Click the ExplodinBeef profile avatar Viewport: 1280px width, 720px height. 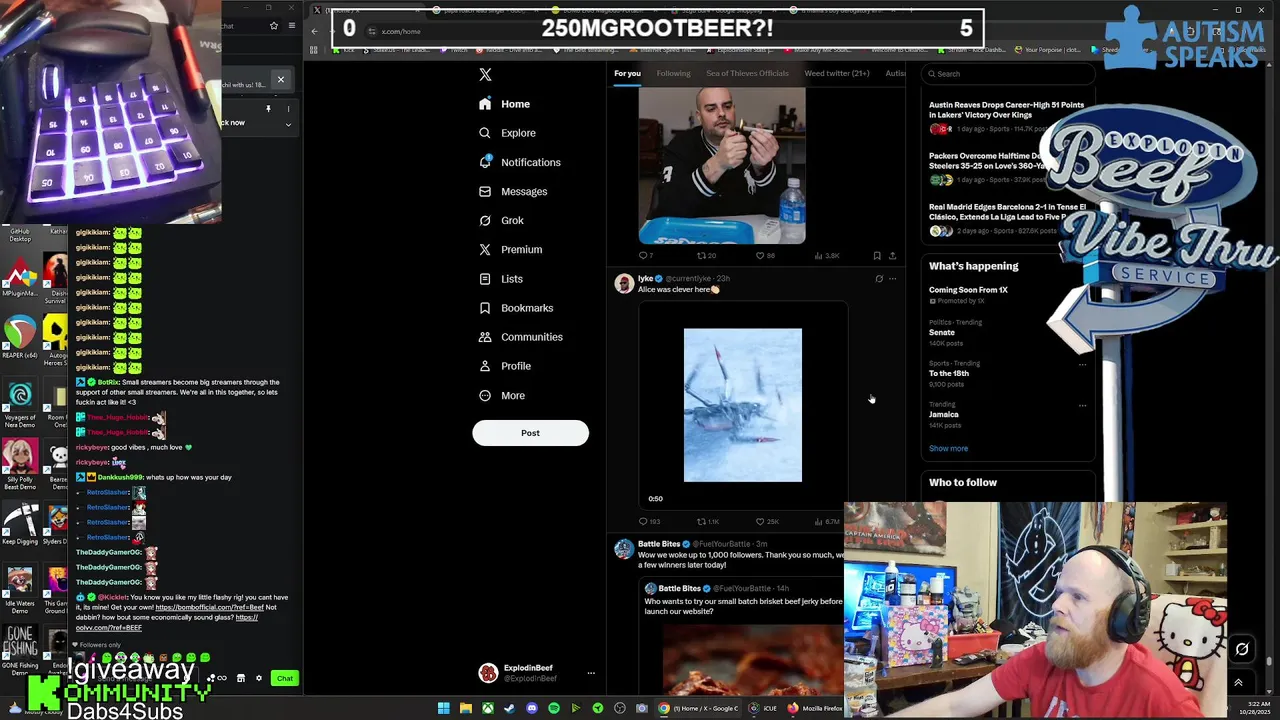(x=488, y=673)
